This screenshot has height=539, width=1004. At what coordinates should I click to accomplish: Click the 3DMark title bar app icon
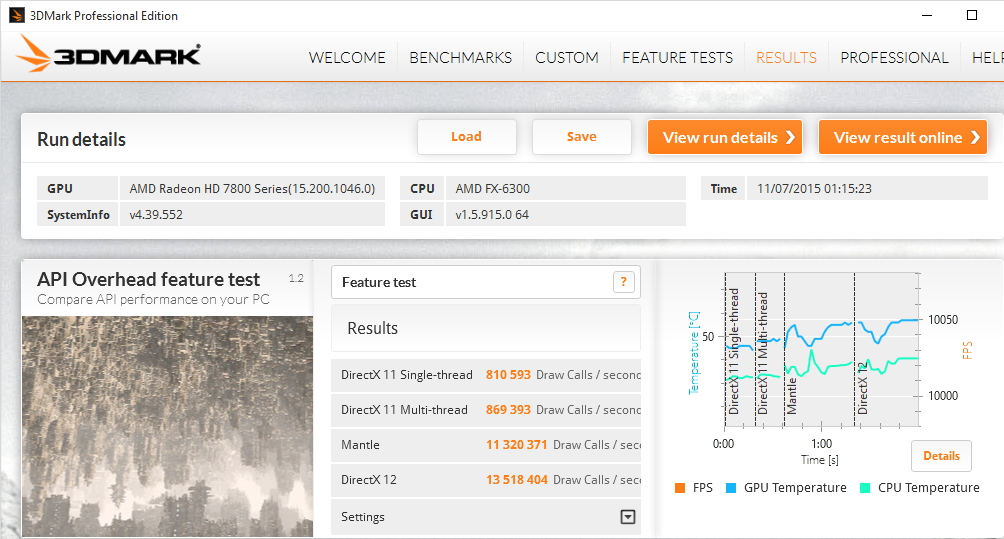click(17, 15)
